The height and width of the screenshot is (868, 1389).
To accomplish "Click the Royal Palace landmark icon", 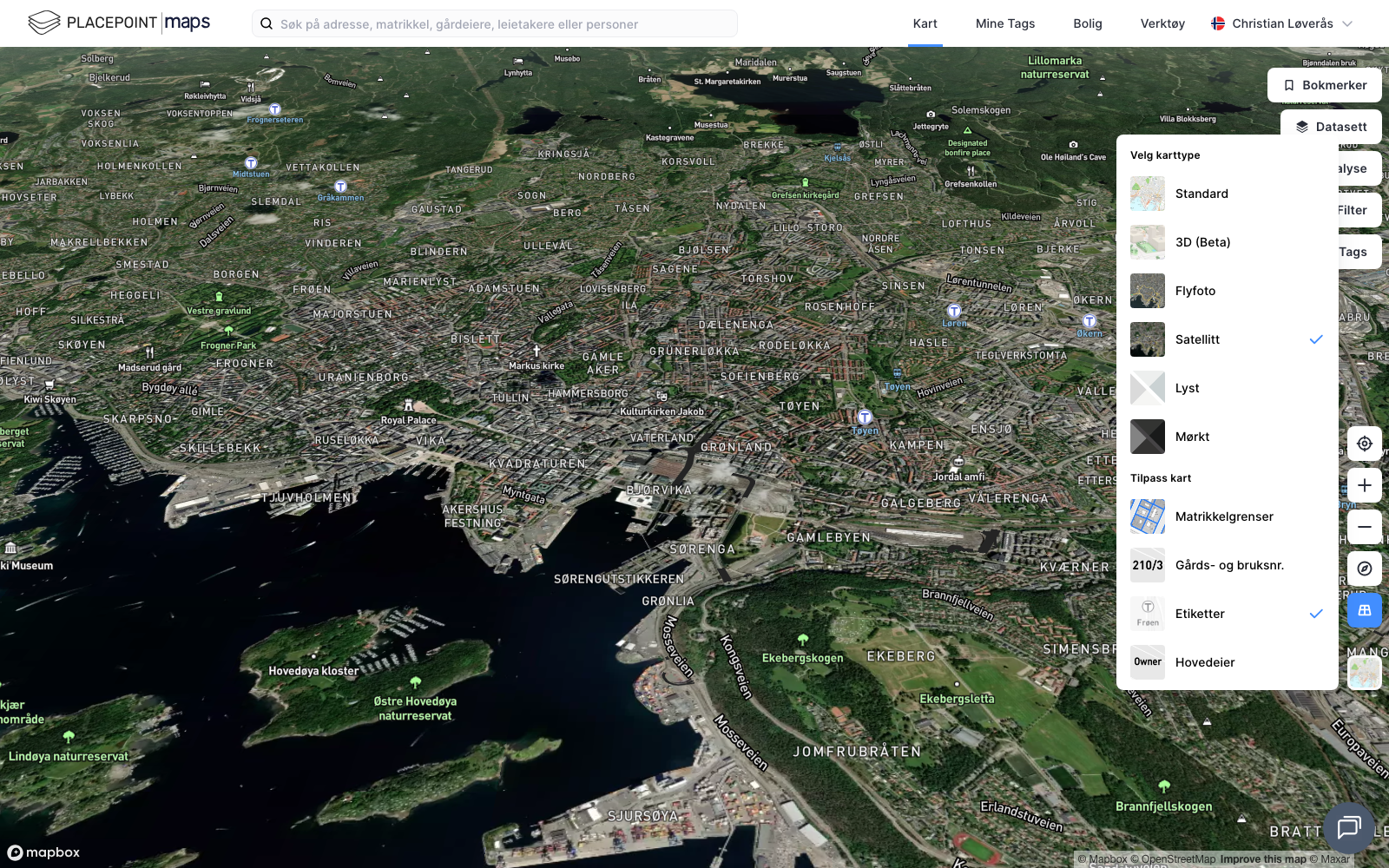I will [x=408, y=406].
